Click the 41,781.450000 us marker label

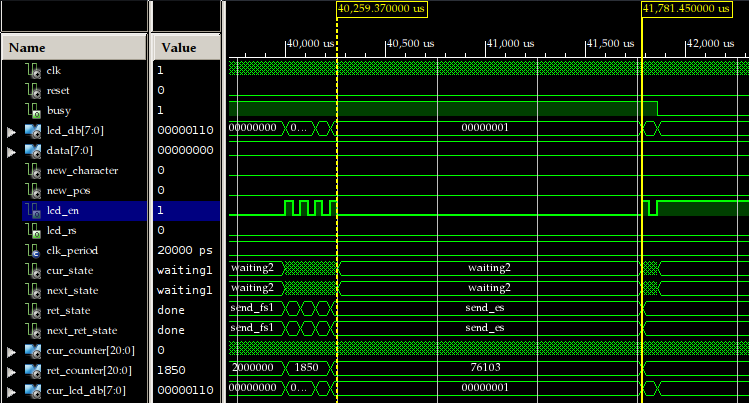tap(686, 8)
